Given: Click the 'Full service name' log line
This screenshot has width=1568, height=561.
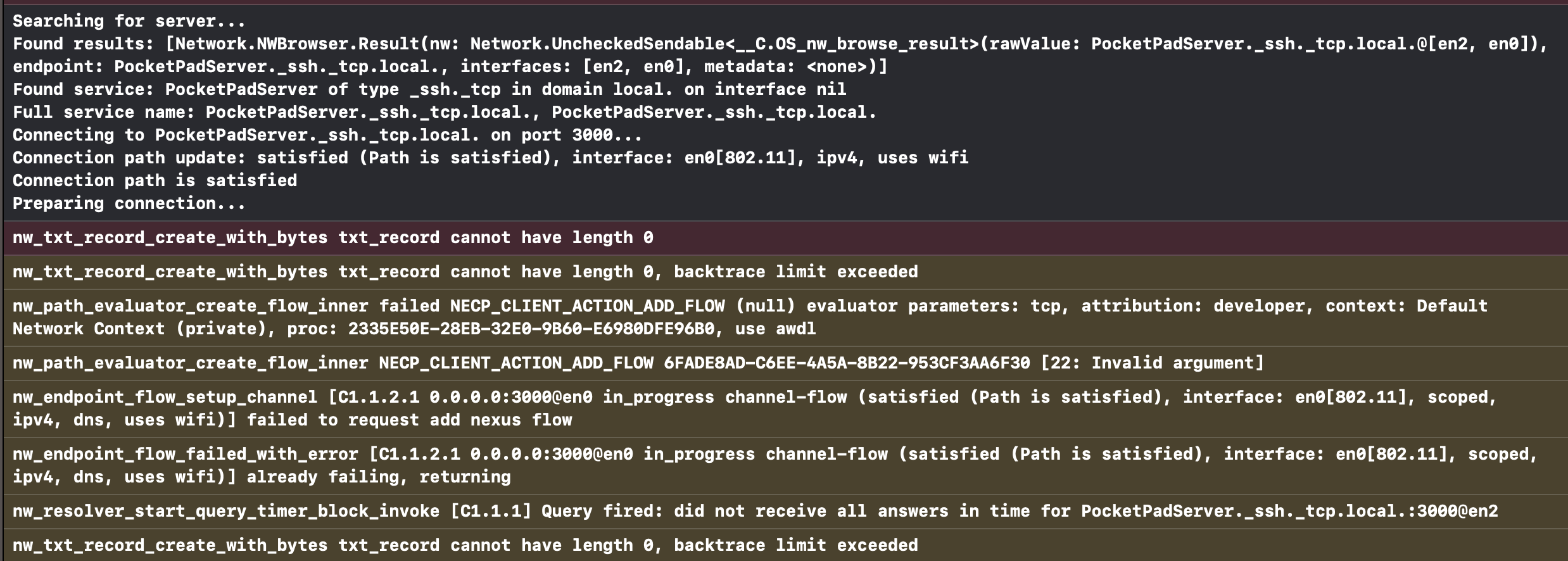Looking at the screenshot, I should pos(445,112).
